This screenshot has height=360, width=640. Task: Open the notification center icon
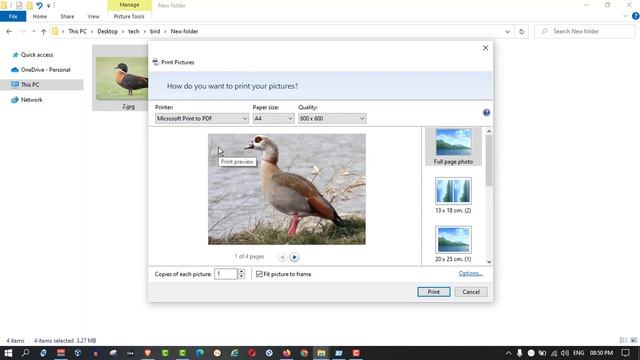click(626, 353)
